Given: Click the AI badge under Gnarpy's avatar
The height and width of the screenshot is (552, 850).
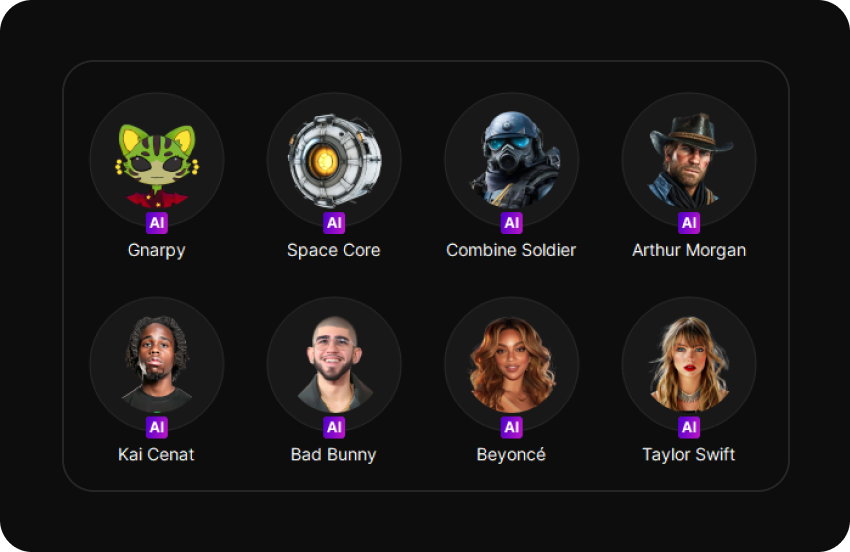Looking at the screenshot, I should [157, 223].
